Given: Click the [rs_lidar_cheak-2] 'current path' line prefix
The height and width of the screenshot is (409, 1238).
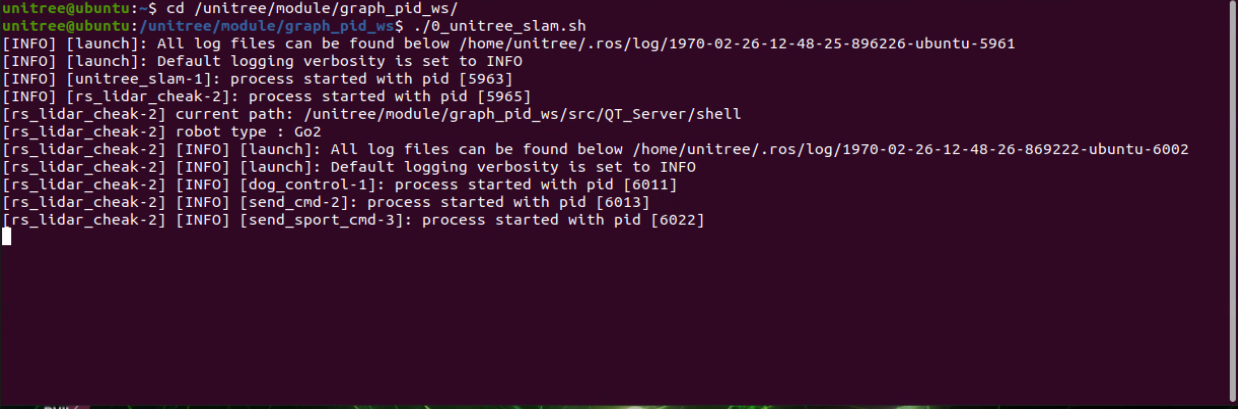Looking at the screenshot, I should (x=84, y=114).
